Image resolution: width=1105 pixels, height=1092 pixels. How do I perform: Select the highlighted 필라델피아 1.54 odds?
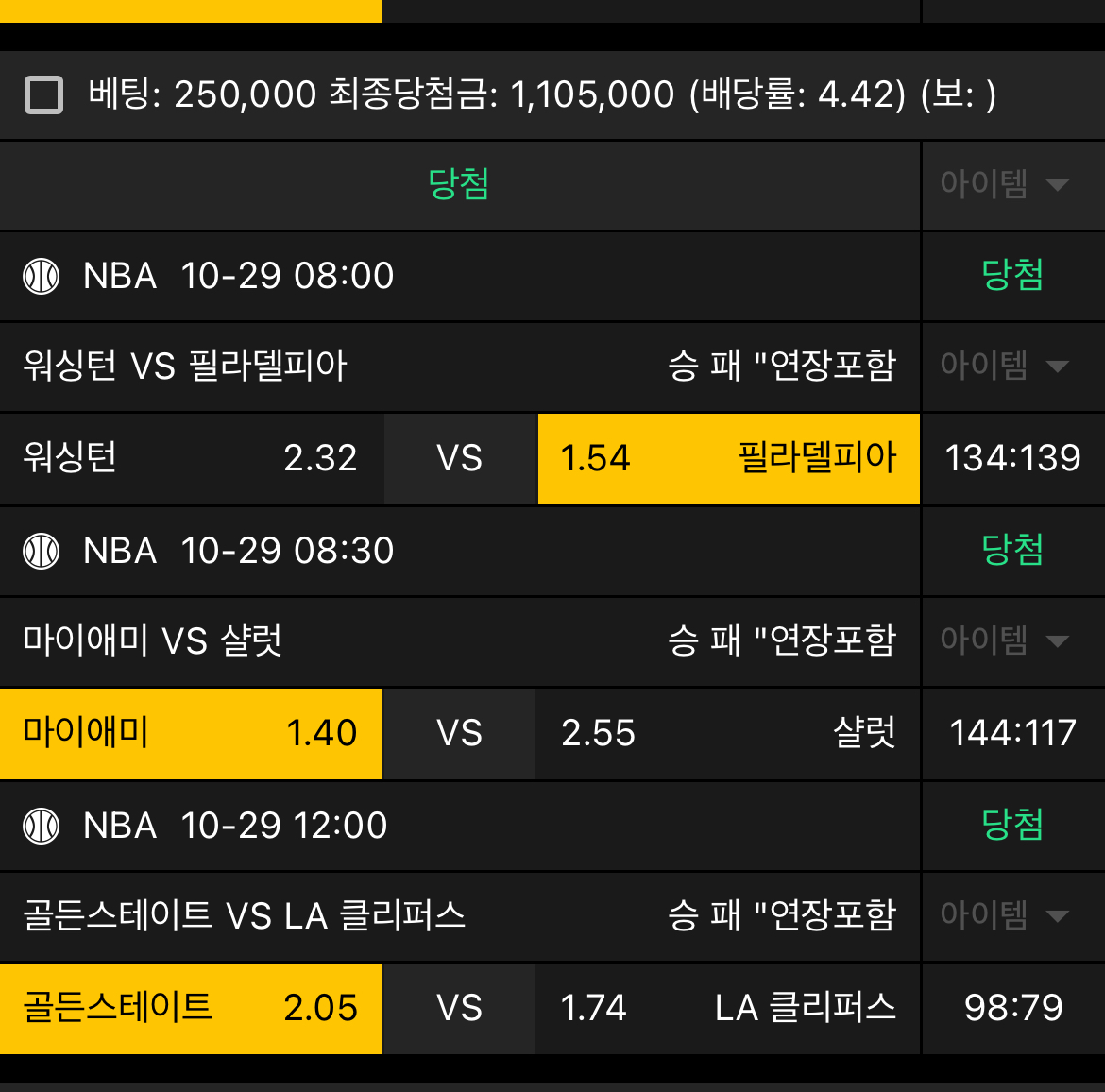click(x=728, y=458)
